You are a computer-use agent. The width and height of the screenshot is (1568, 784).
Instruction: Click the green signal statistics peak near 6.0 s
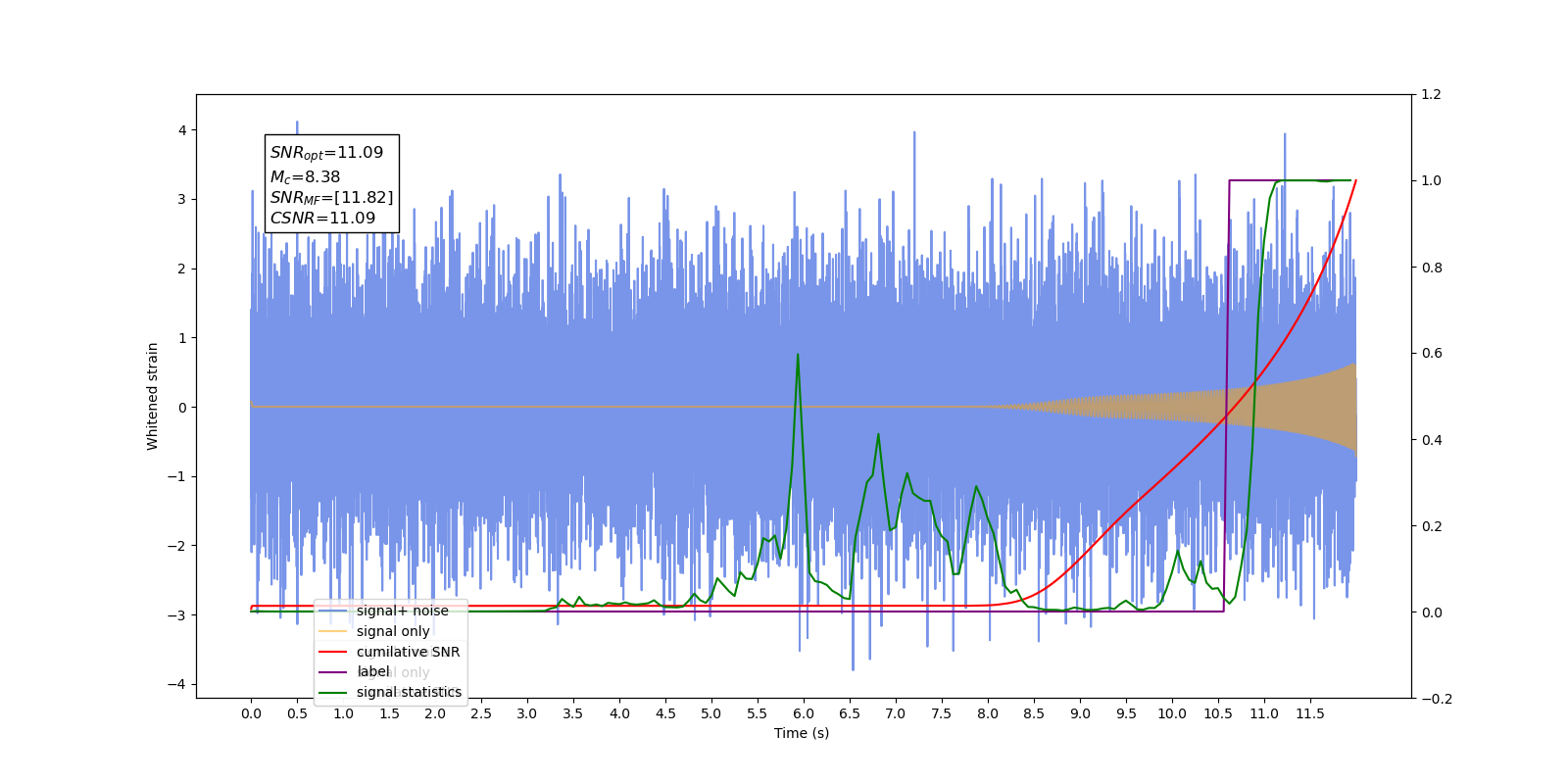(x=798, y=355)
